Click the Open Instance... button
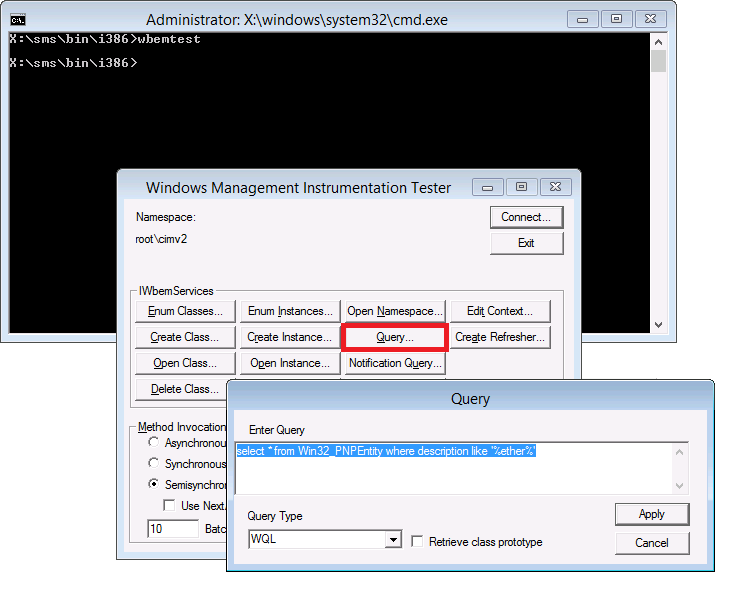The width and height of the screenshot is (737, 604). (x=290, y=363)
